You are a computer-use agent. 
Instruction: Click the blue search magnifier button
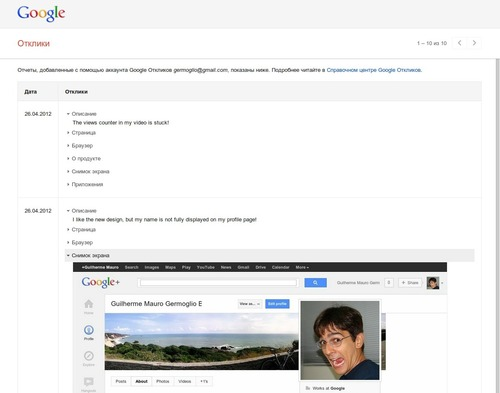[315, 283]
